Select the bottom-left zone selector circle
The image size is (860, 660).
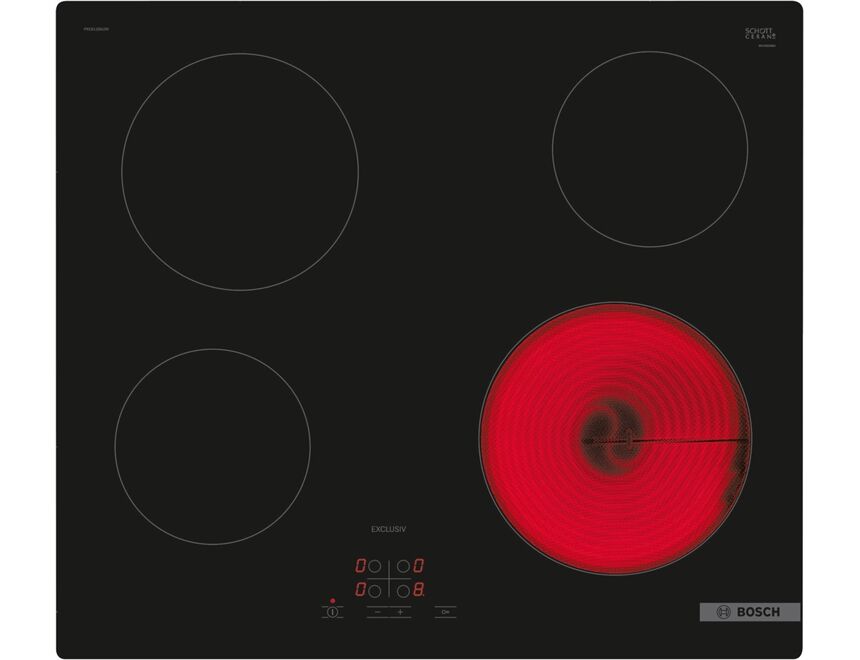pos(375,590)
